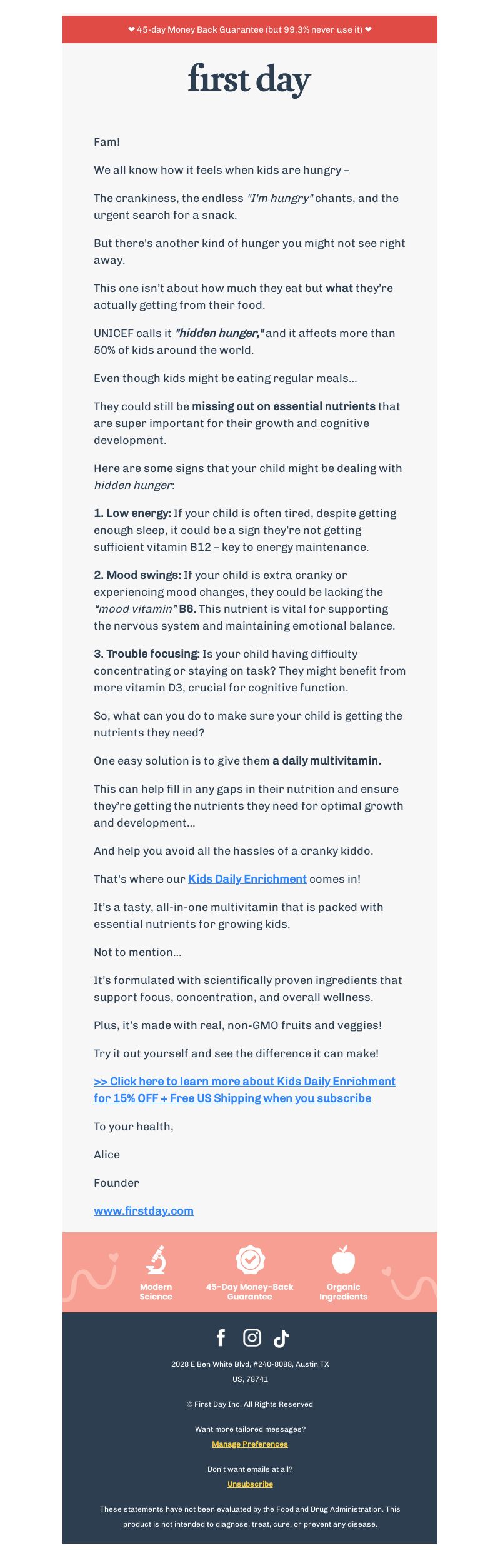Visit www.firstday.com link
500x1568 pixels.
tap(144, 1210)
